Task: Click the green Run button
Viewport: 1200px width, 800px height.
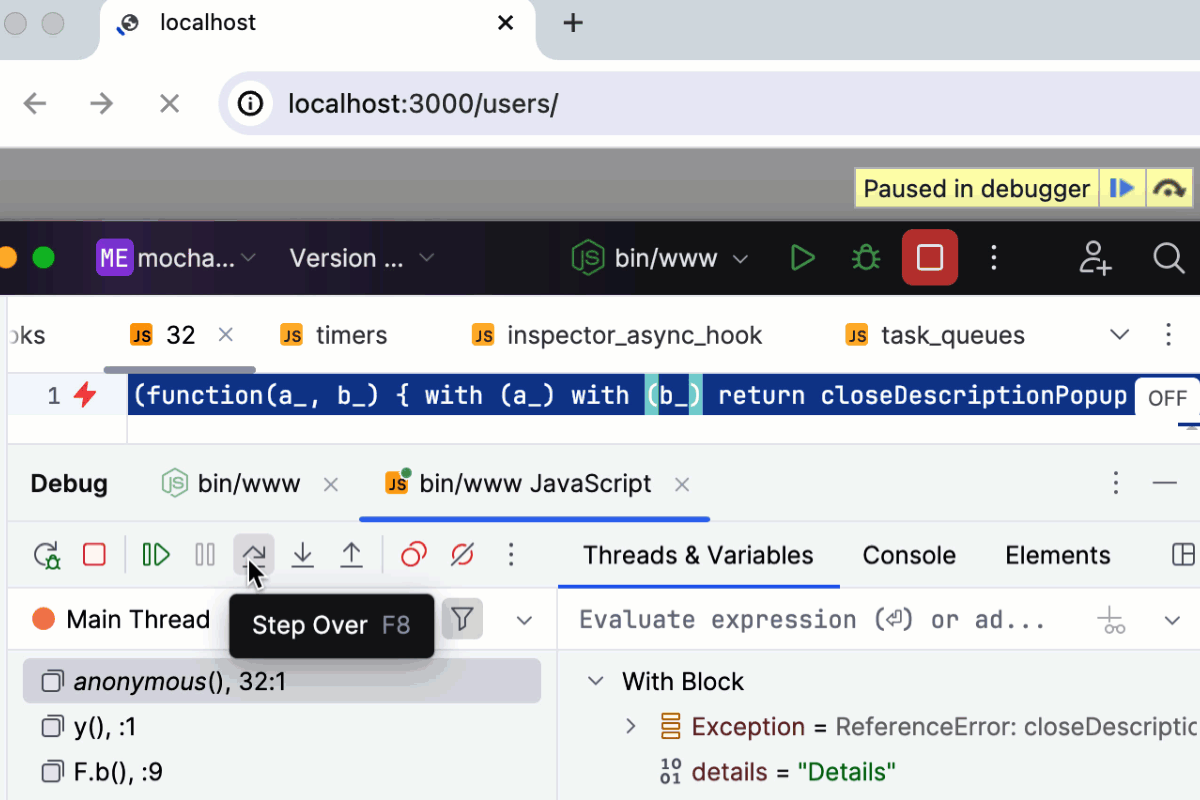Action: (802, 258)
